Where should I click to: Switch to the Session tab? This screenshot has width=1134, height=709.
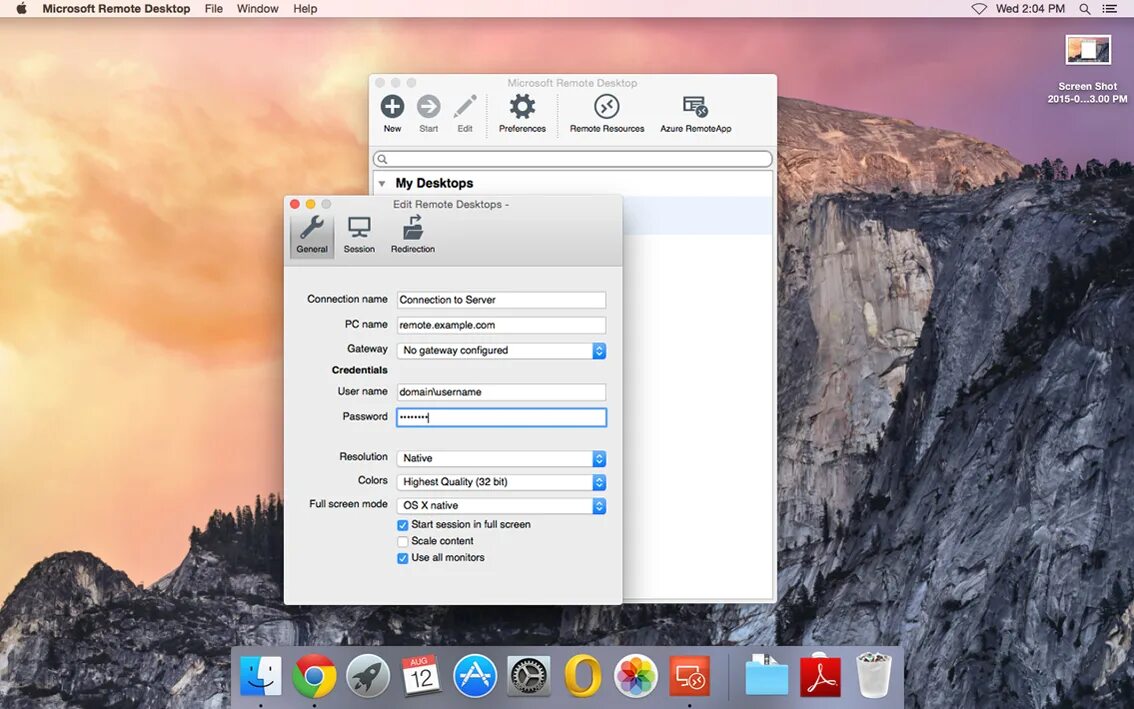pos(359,234)
